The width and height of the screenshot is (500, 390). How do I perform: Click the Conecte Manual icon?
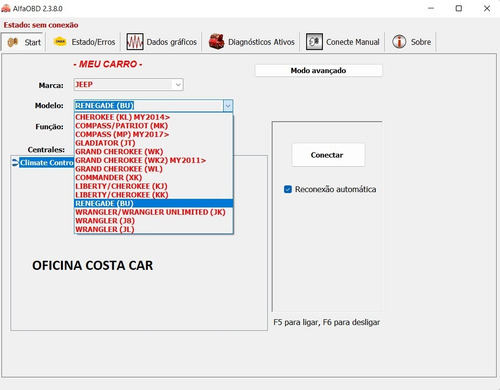click(x=314, y=42)
